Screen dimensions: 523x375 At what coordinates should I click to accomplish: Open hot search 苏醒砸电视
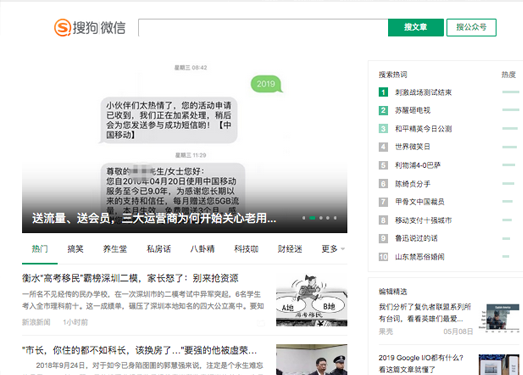point(413,110)
